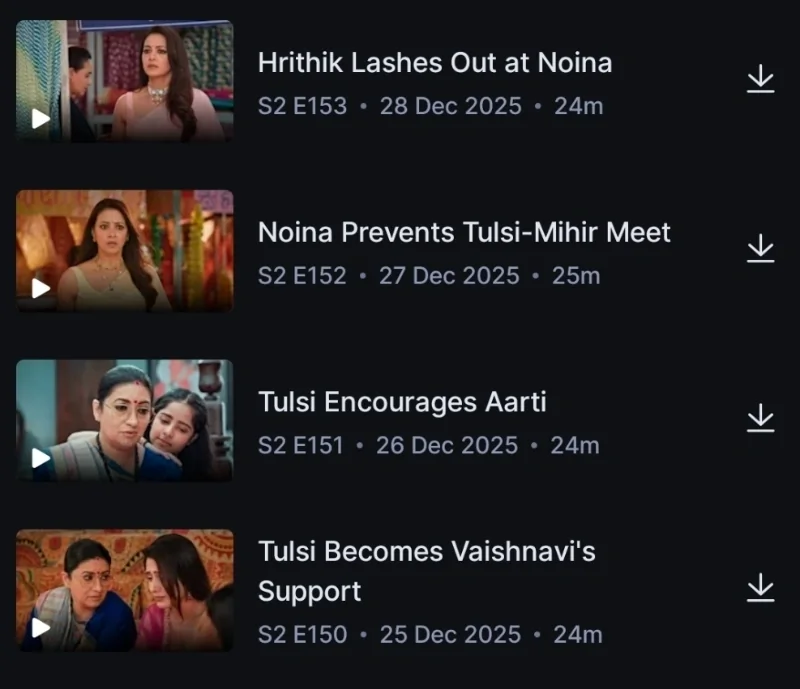Select the title Tulsi Encourages Aarti
800x689 pixels.
(402, 402)
